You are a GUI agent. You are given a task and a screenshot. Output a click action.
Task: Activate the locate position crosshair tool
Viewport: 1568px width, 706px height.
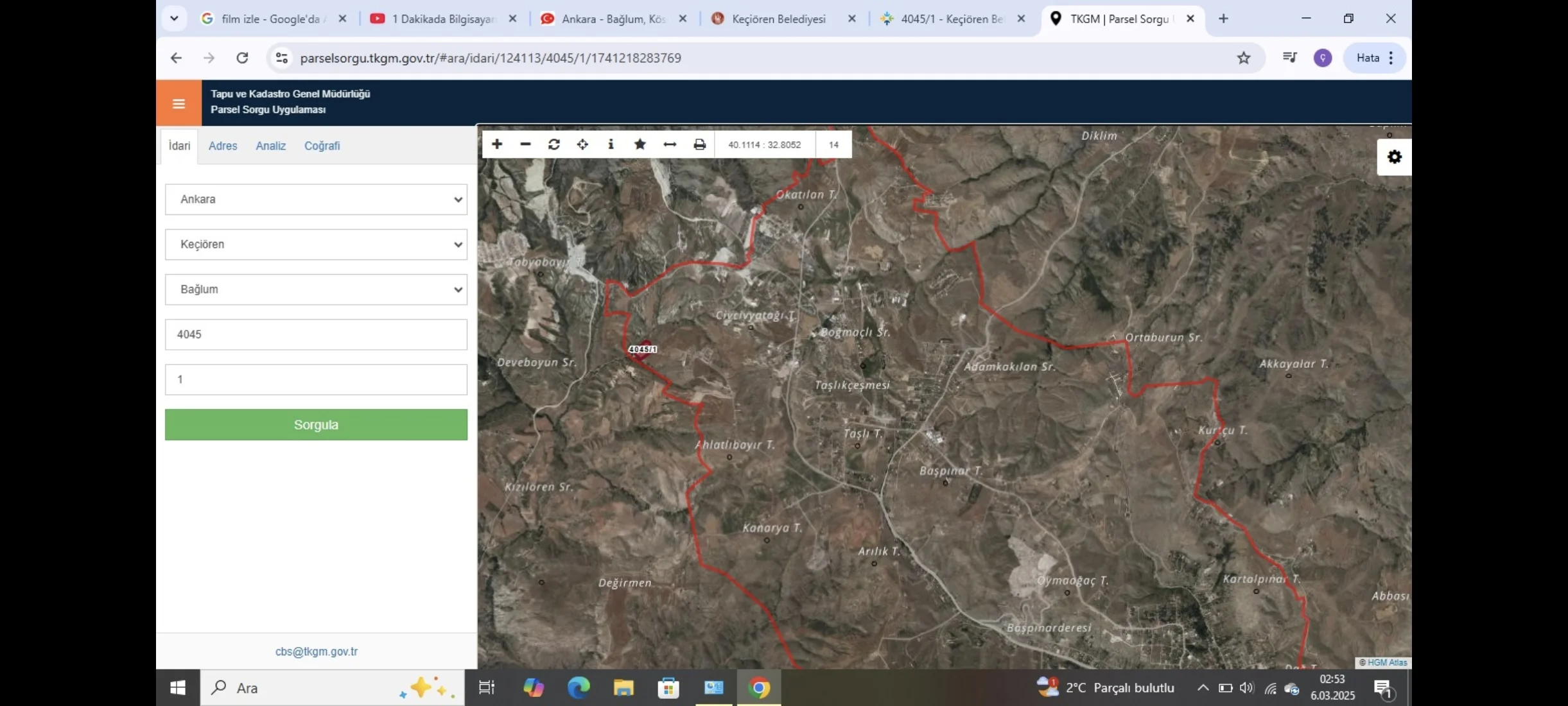click(x=583, y=144)
